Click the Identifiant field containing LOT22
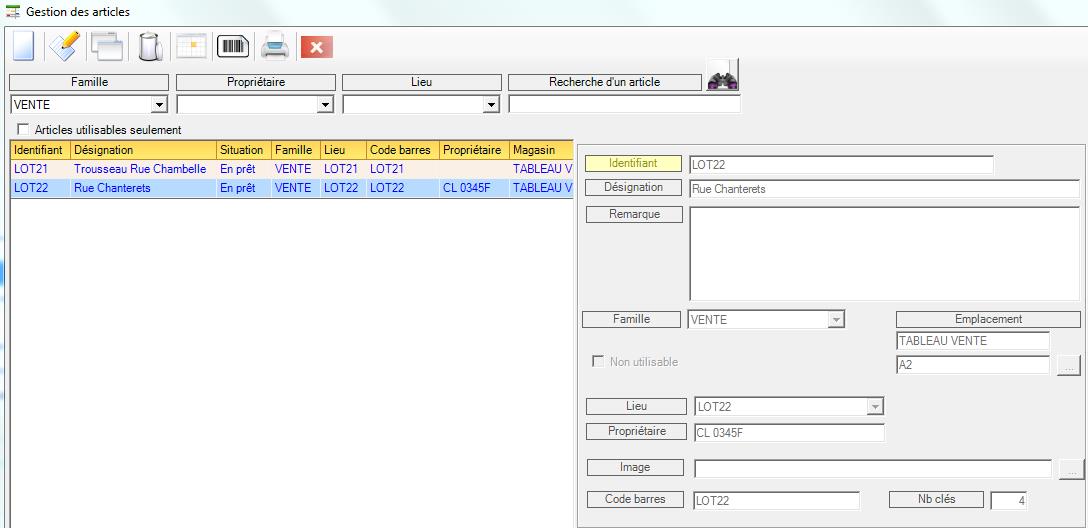Viewport: 1088px width, 528px height. pyautogui.click(x=841, y=165)
